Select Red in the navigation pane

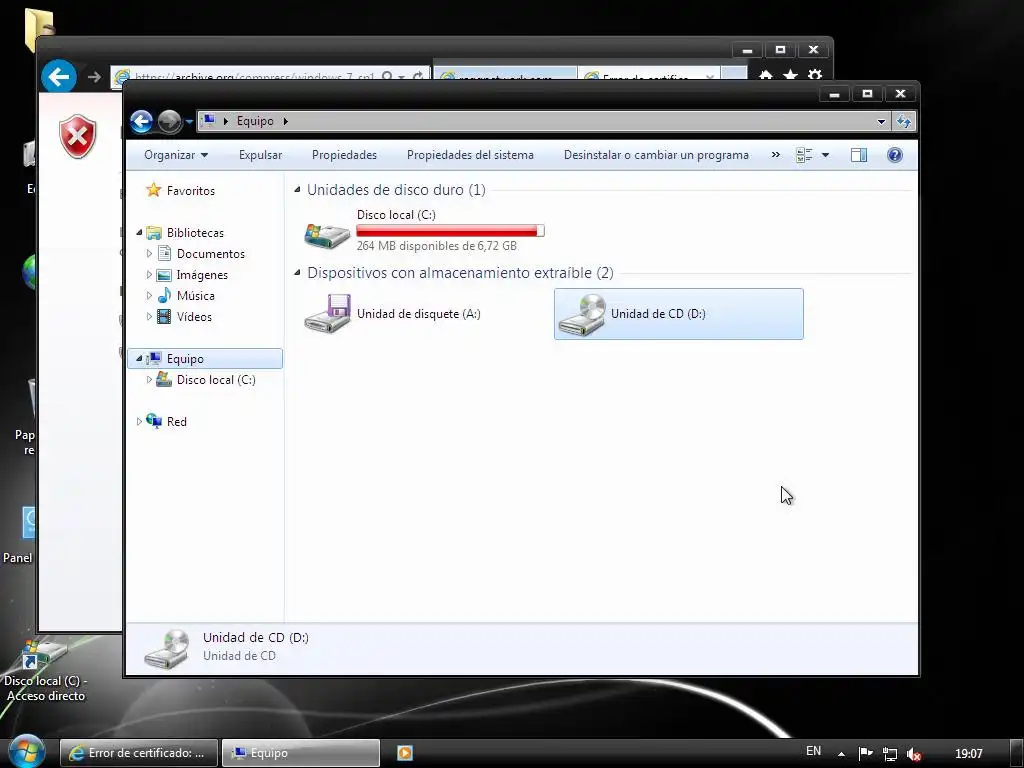(x=176, y=422)
